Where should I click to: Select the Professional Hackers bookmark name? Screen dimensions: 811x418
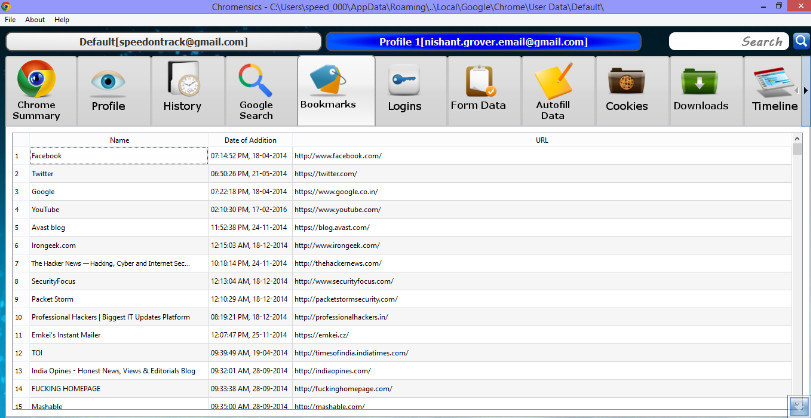(119, 317)
